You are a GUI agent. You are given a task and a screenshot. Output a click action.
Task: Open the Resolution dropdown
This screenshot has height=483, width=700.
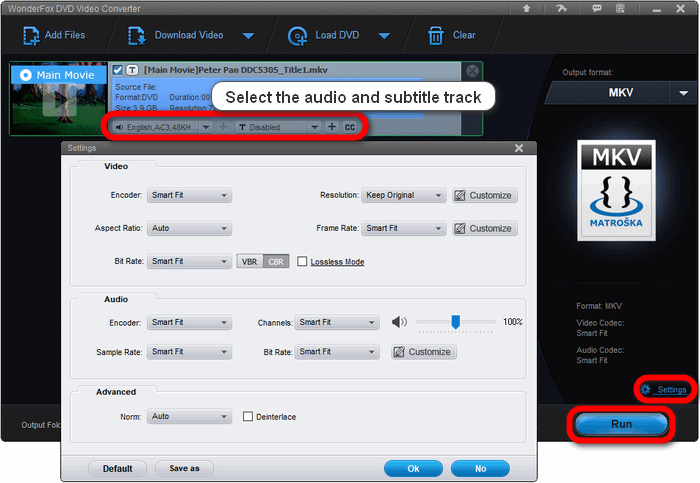[x=404, y=196]
